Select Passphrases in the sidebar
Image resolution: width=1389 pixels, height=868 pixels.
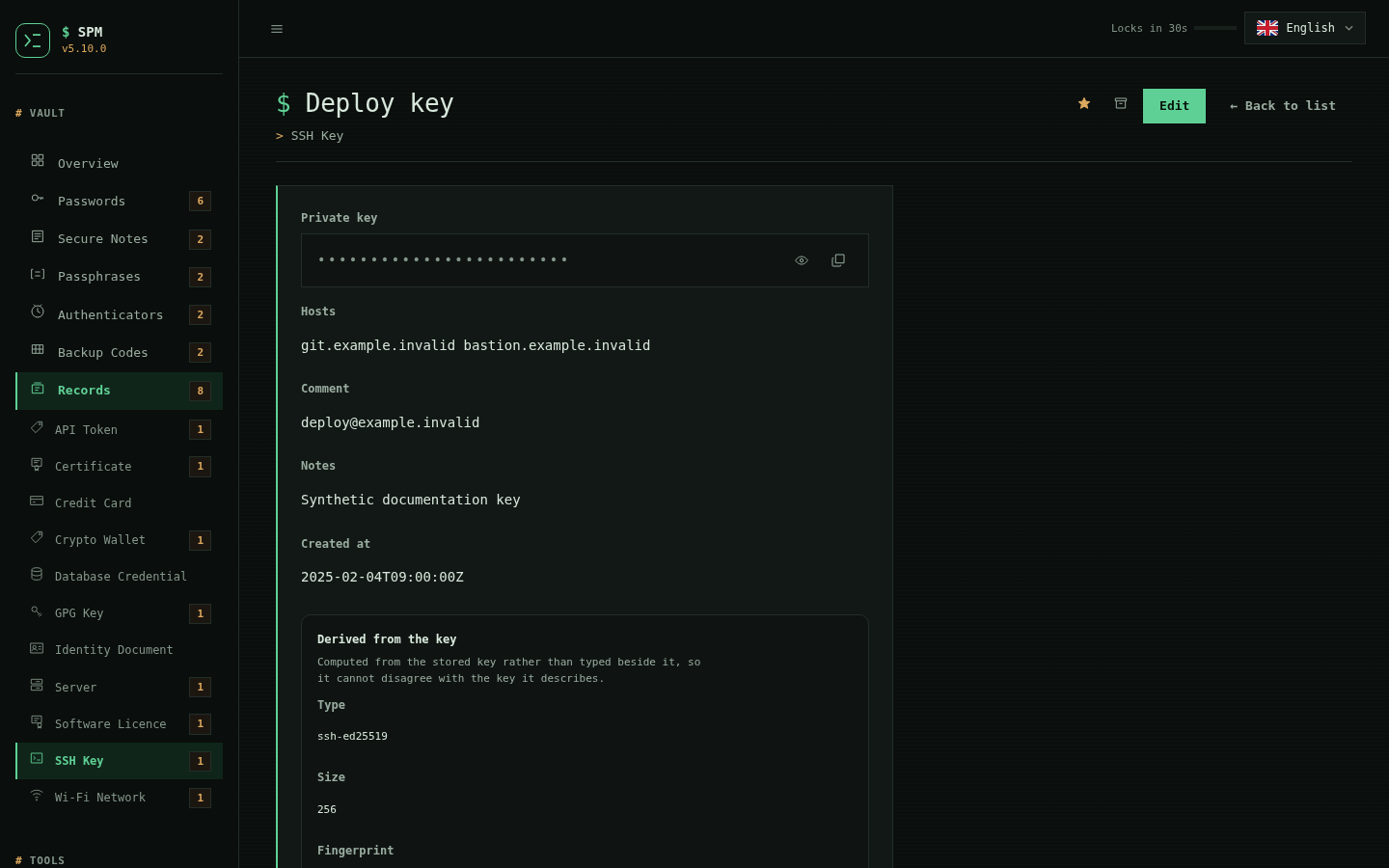tap(120, 276)
